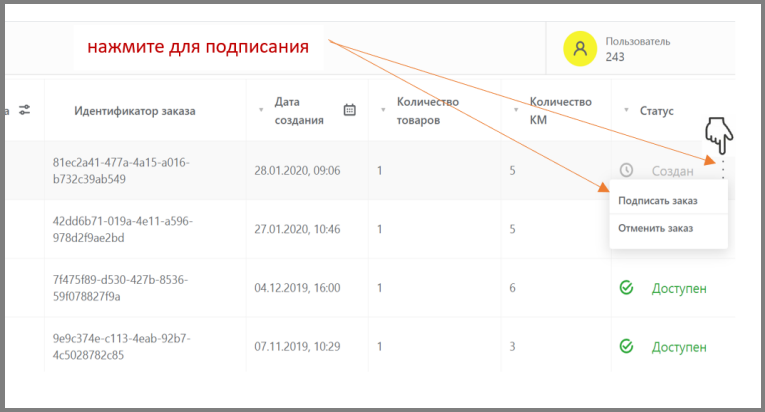Image resolution: width=765 pixels, height=412 pixels.
Task: Click the Статус column header
Action: pyautogui.click(x=656, y=111)
